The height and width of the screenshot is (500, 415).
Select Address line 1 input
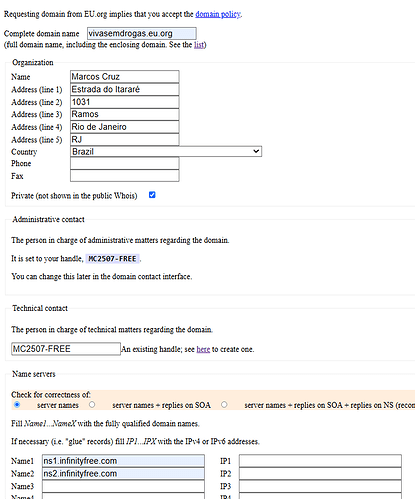pos(125,89)
